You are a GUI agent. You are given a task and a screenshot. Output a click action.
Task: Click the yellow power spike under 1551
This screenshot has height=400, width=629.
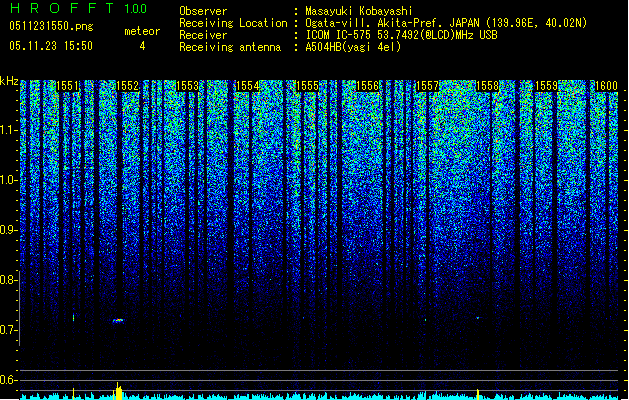[73, 394]
